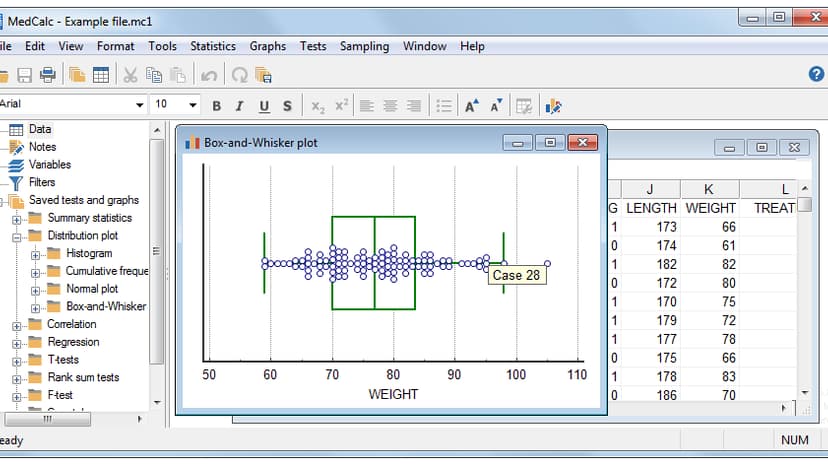Select Notes in the sidebar tree

(42, 147)
